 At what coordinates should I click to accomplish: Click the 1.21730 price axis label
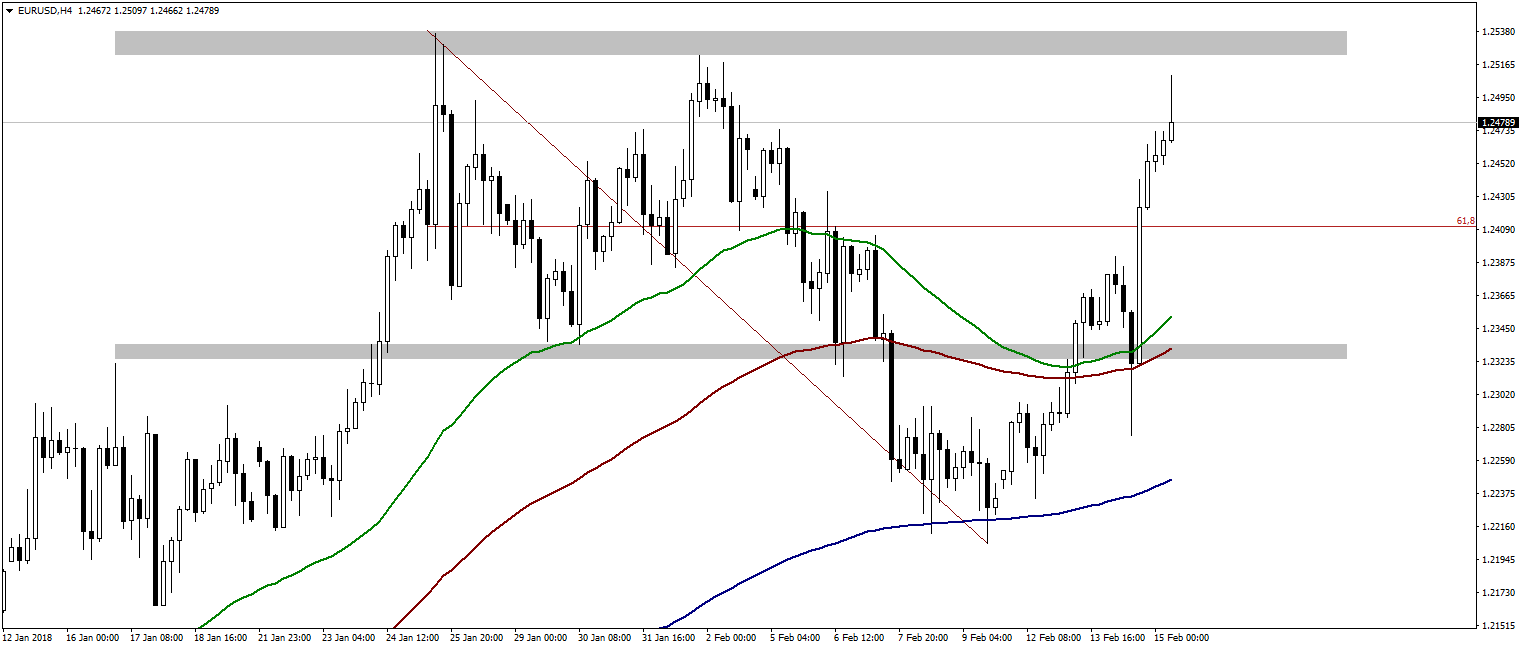click(1496, 593)
